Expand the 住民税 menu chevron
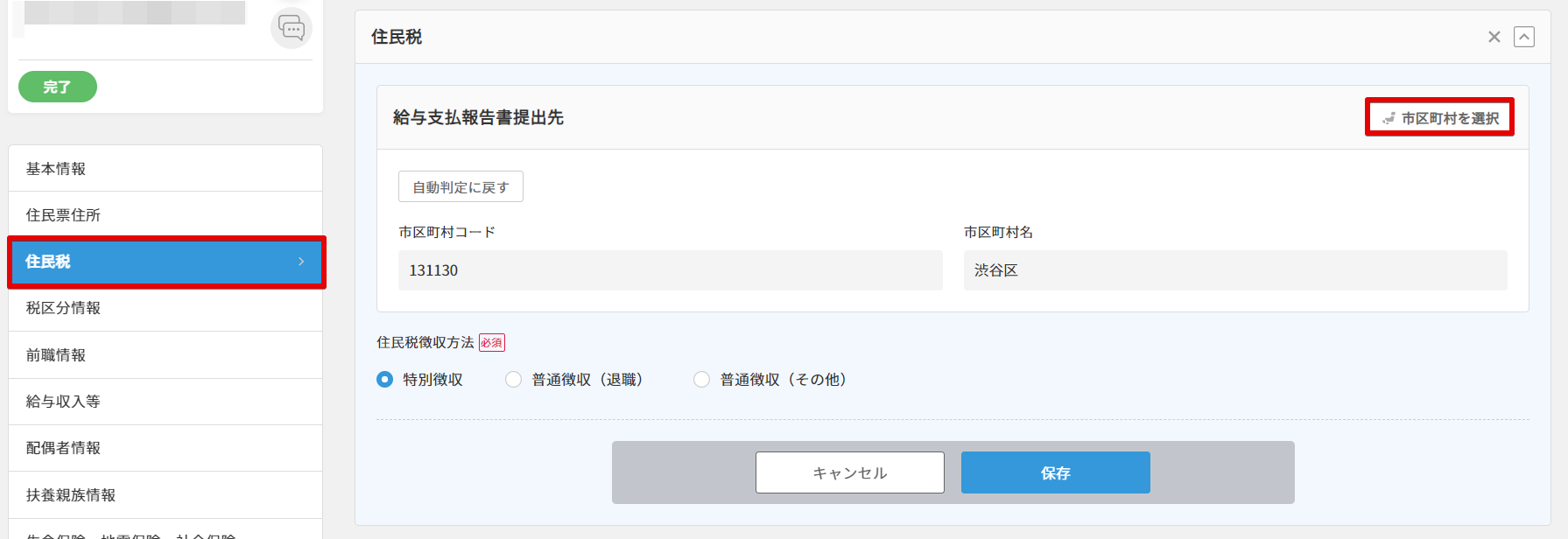The width and height of the screenshot is (1568, 539). point(301,262)
